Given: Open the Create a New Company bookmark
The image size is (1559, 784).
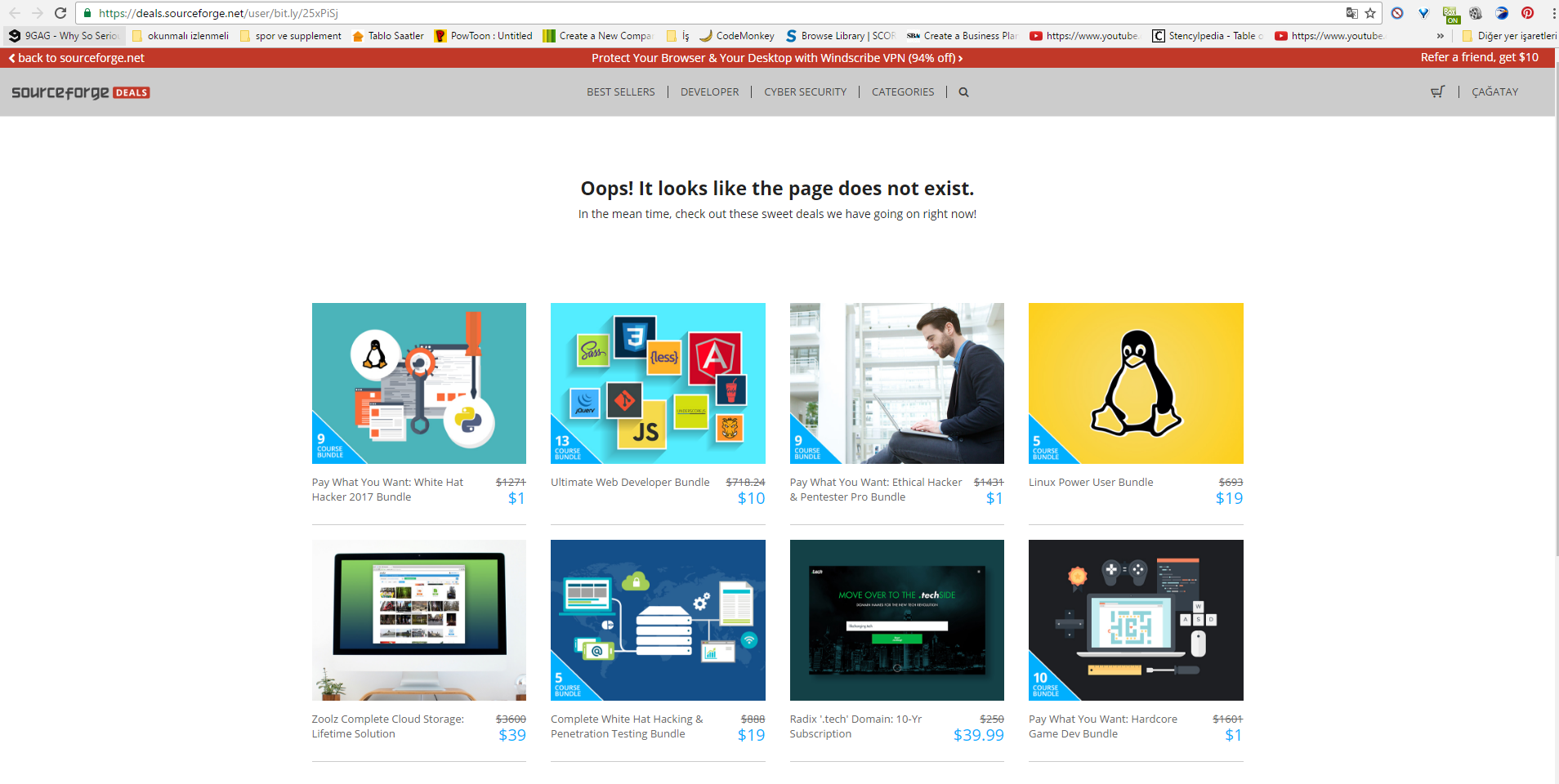Looking at the screenshot, I should coord(598,36).
